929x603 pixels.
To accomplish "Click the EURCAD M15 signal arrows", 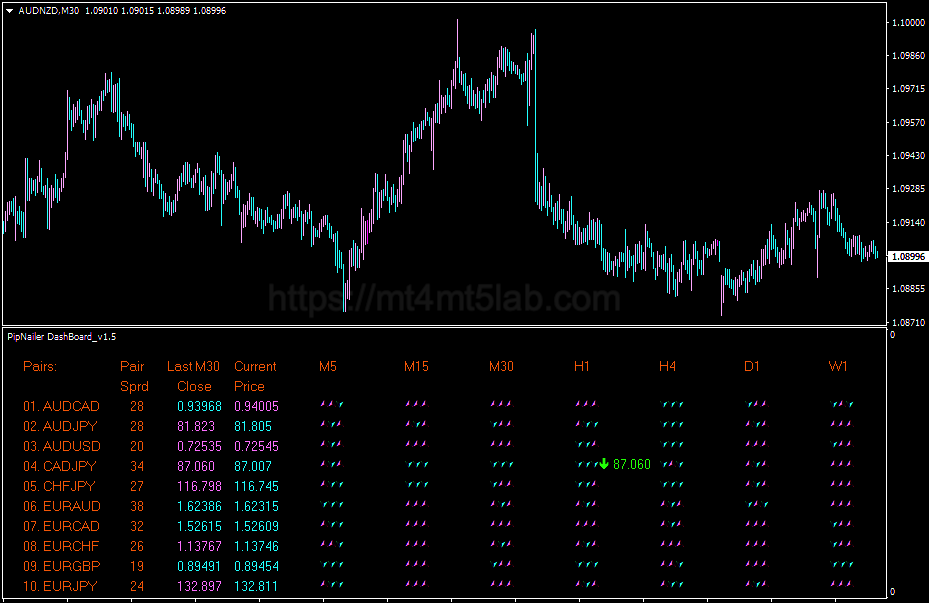I will pos(417,524).
